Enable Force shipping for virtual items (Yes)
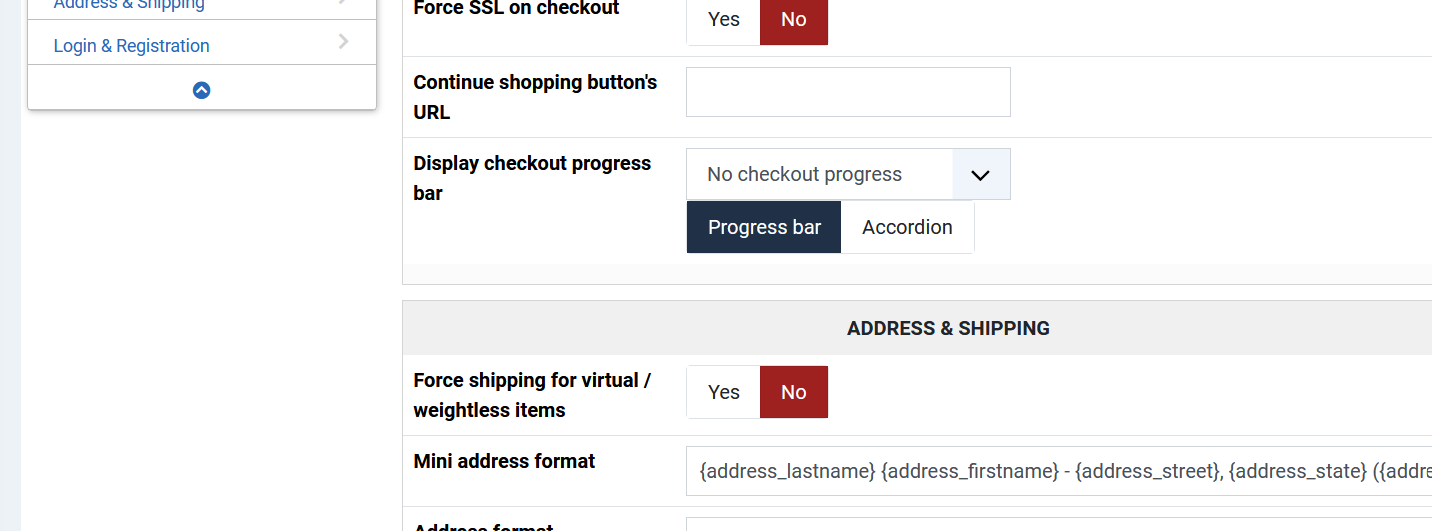 click(723, 392)
